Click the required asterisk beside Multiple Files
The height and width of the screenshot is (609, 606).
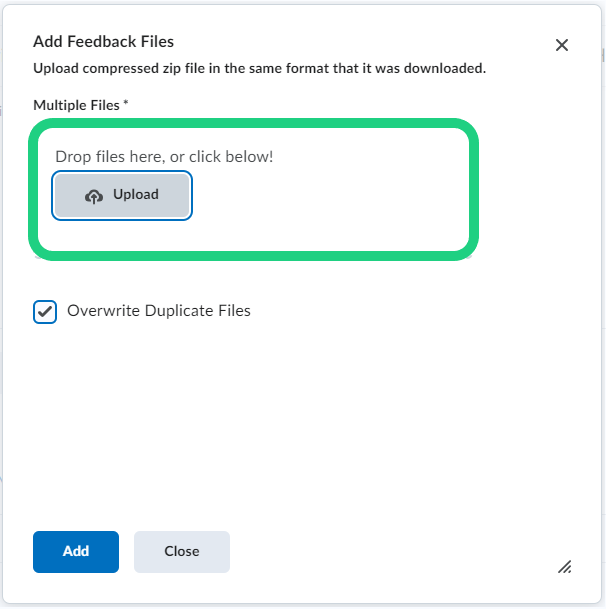pos(126,104)
